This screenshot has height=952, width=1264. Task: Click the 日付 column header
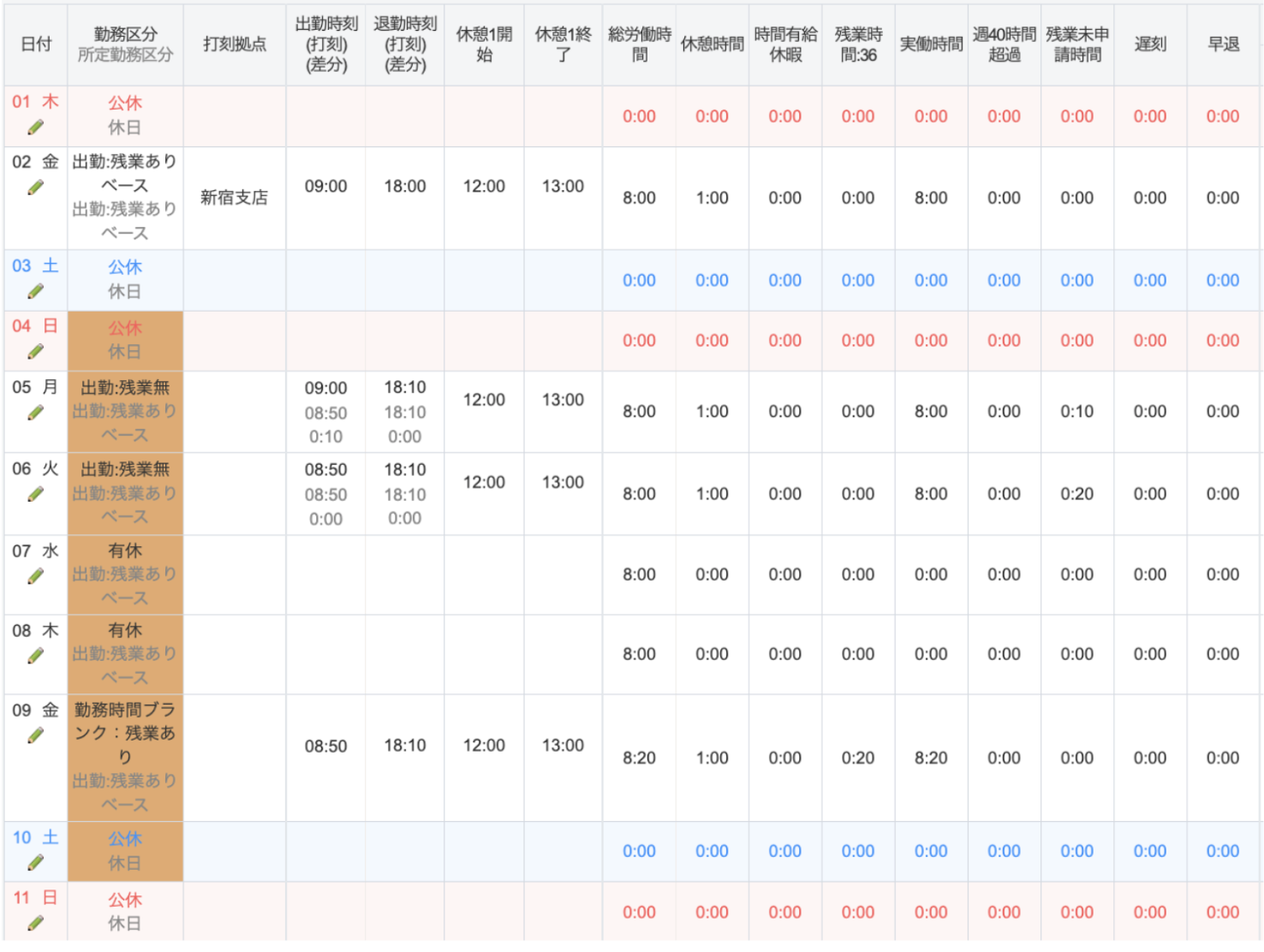point(36,45)
